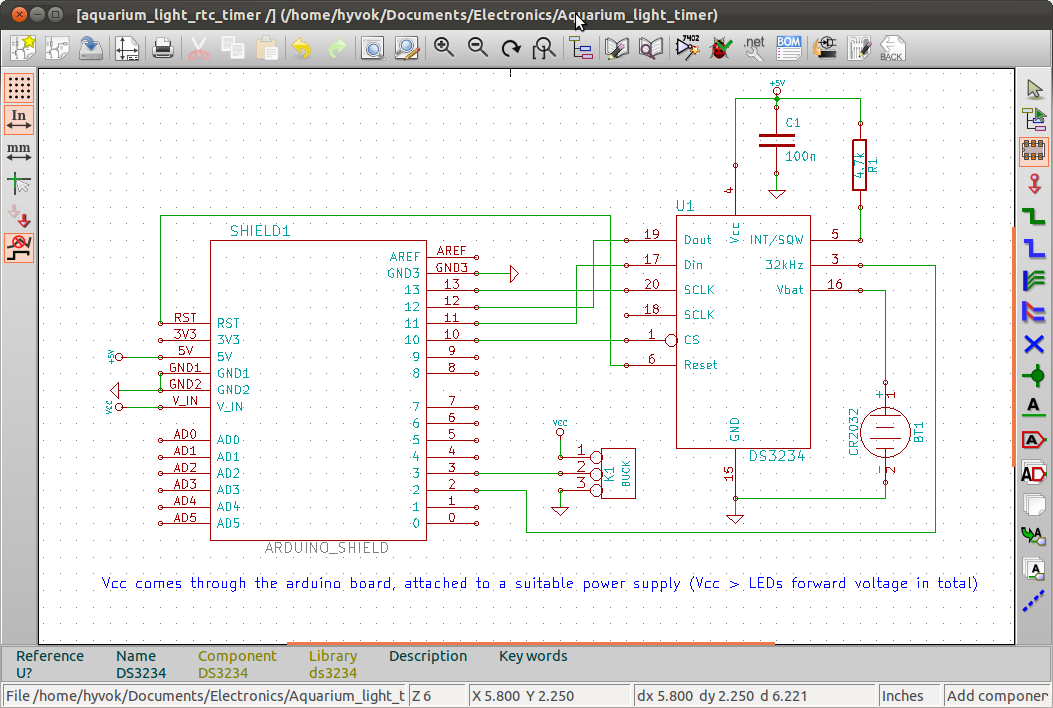Image resolution: width=1053 pixels, height=708 pixels.
Task: Save the schematic project
Action: point(91,48)
